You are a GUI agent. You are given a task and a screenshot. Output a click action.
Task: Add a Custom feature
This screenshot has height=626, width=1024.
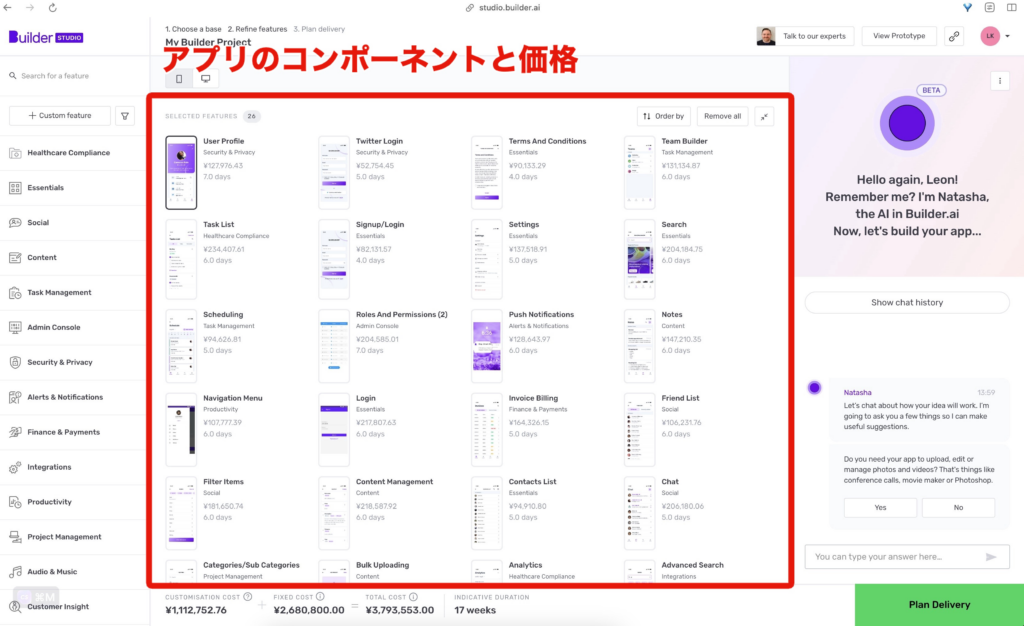point(60,116)
